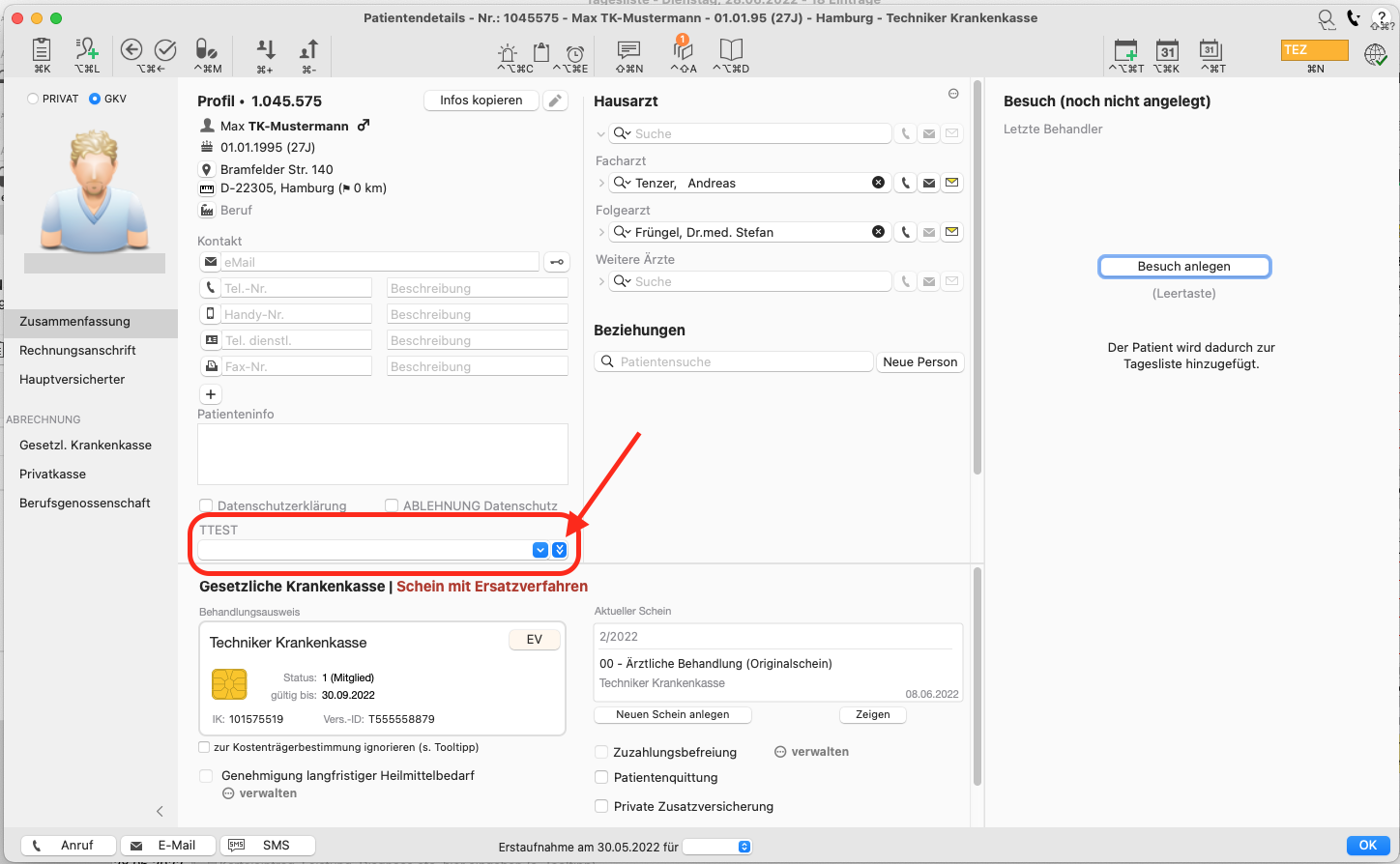Collapse the Hausarzt section with the minus circle
This screenshot has height=864, width=1400.
click(x=953, y=94)
